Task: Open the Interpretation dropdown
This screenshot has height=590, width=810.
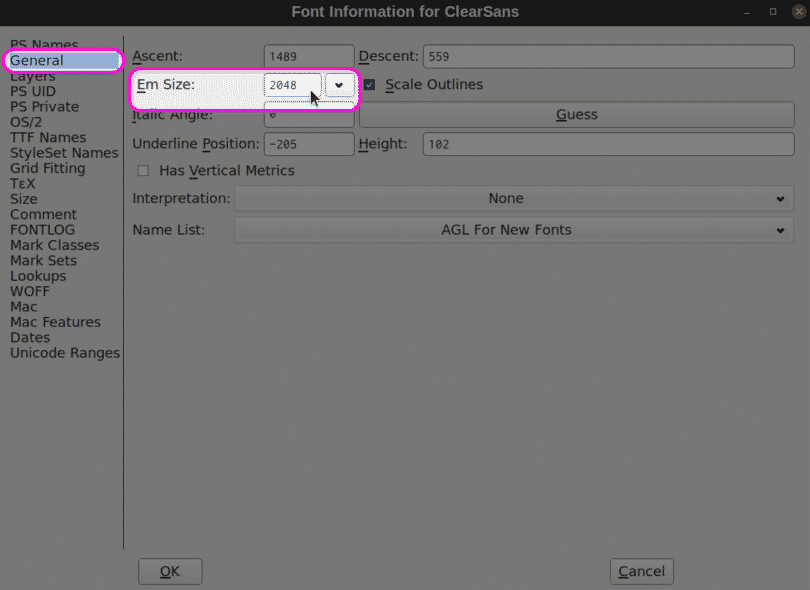Action: point(514,198)
